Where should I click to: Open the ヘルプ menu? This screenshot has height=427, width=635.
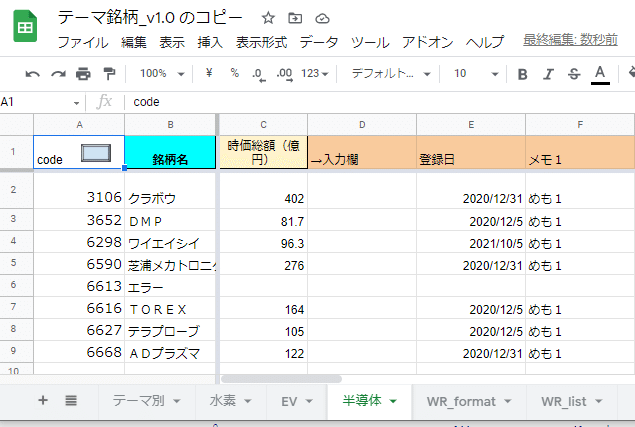[485, 42]
